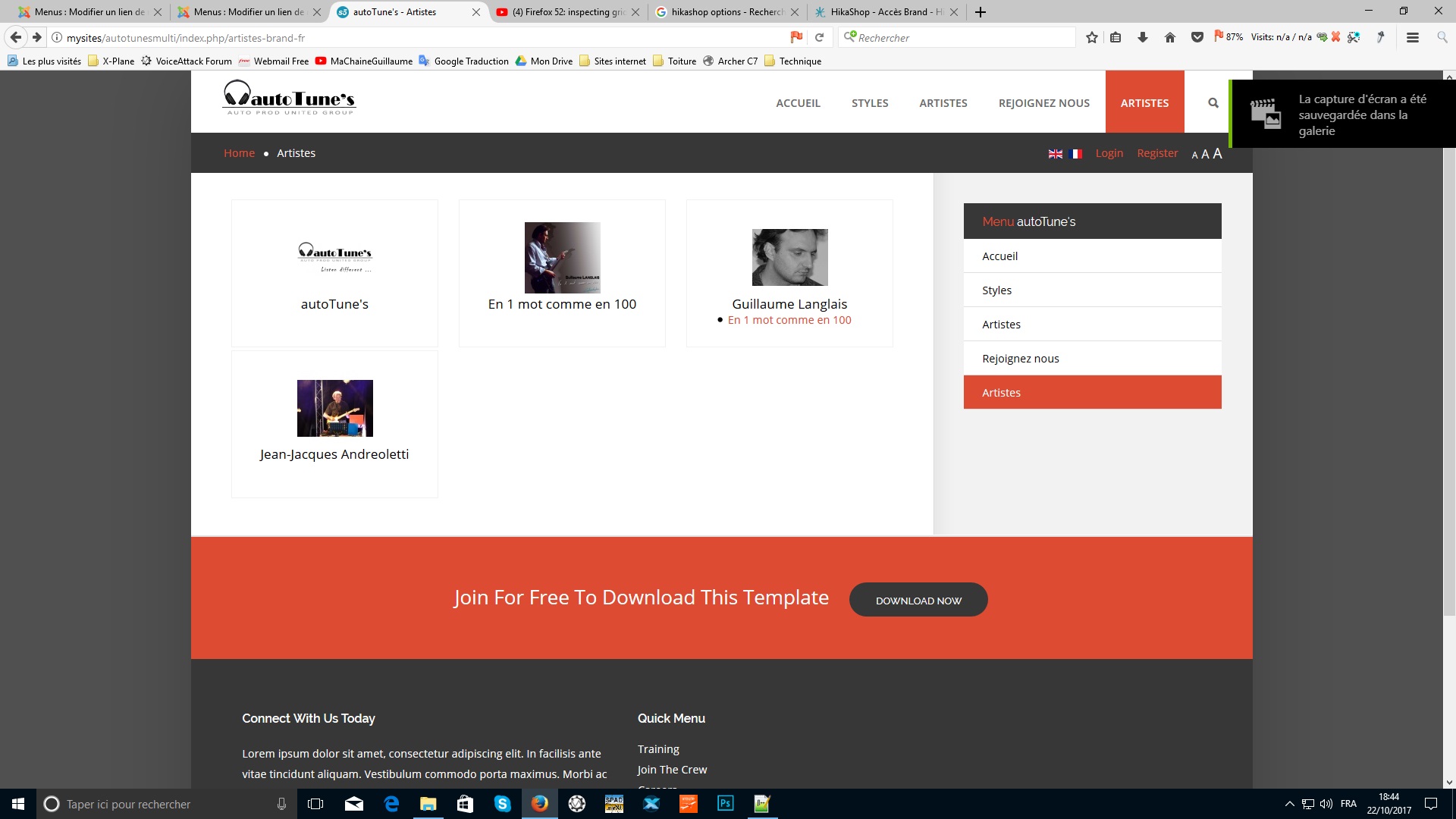The height and width of the screenshot is (819, 1456).
Task: Open the bookmarks list icon
Action: pos(1116,37)
